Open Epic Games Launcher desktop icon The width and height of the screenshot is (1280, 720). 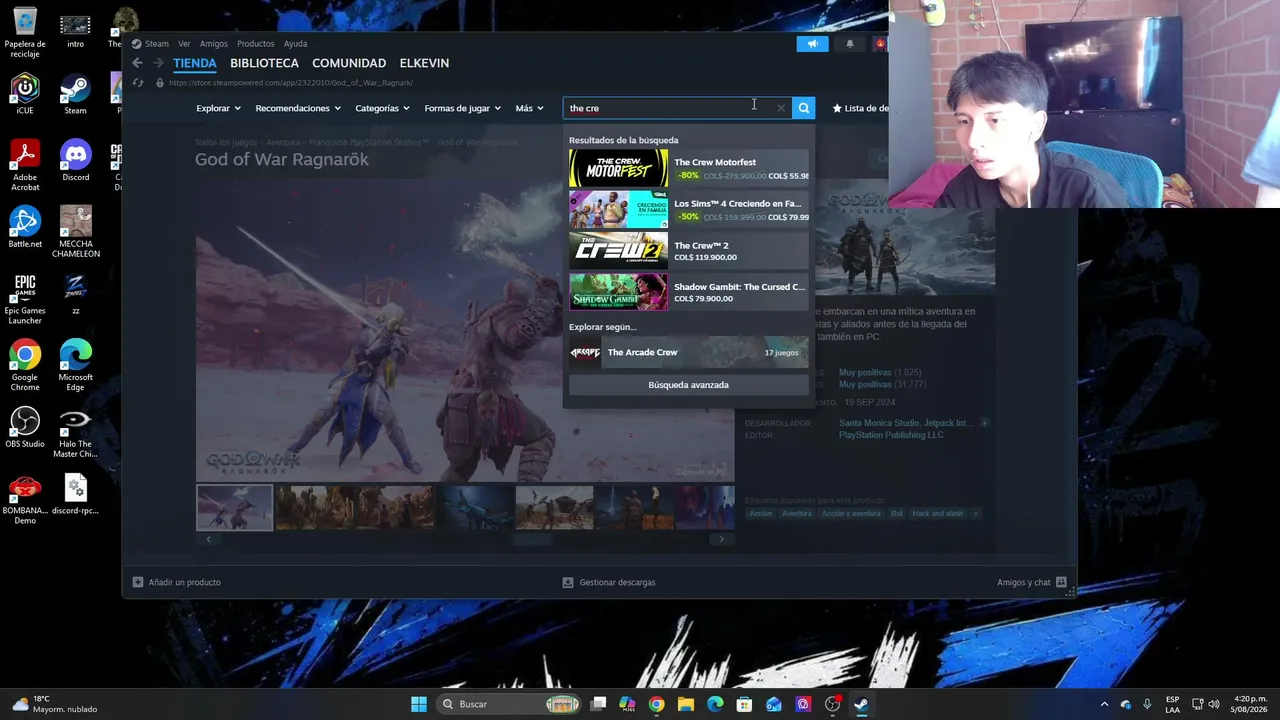25,299
